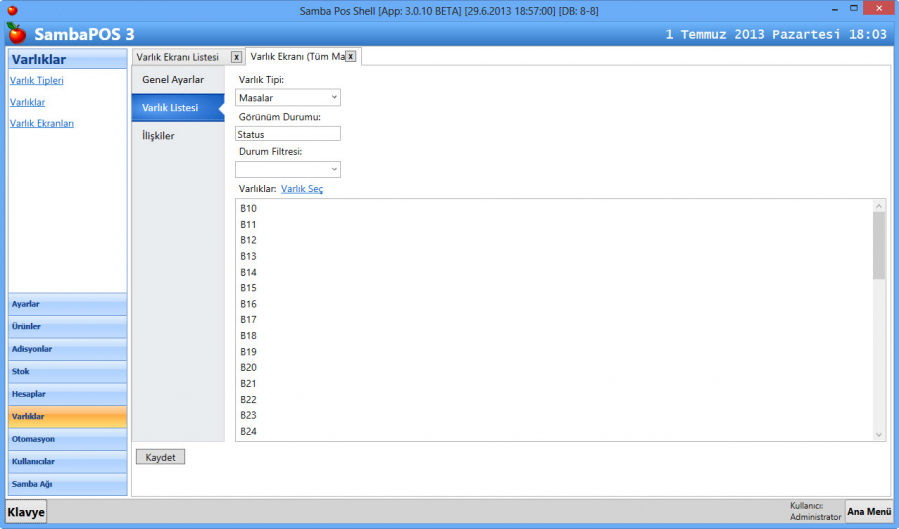The width and height of the screenshot is (899, 529).
Task: Click the Görünüm Durumu input field
Action: point(288,134)
